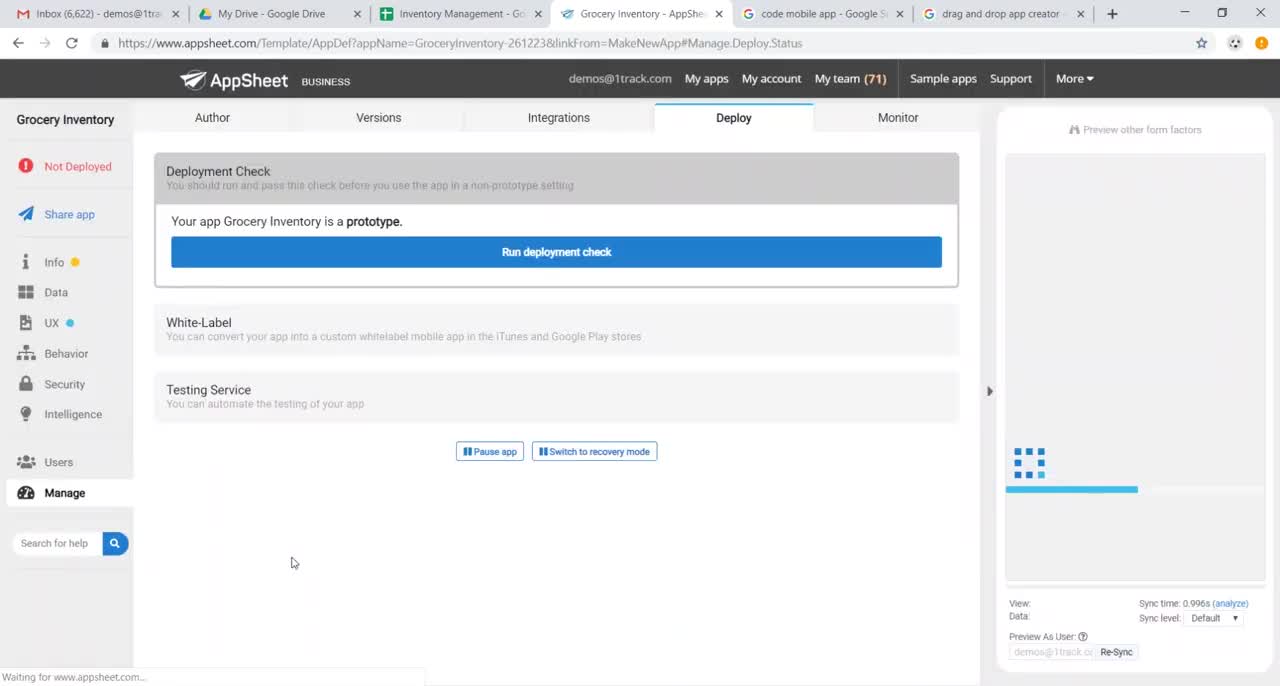The image size is (1280, 686).
Task: Click the Re-Sync button
Action: coord(1116,652)
